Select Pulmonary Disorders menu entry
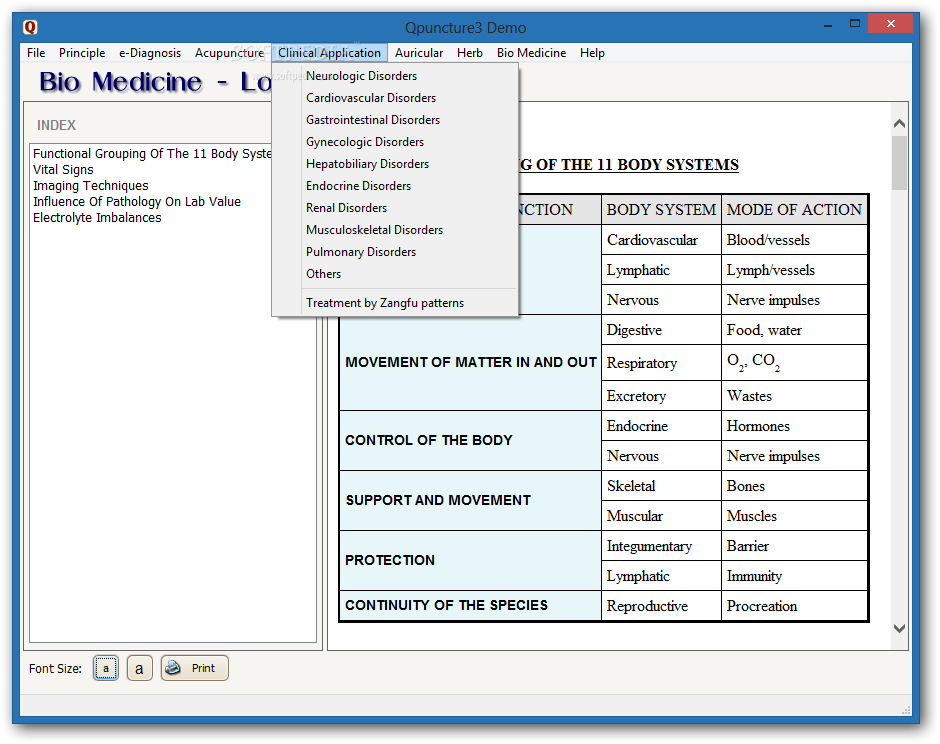 pos(395,252)
